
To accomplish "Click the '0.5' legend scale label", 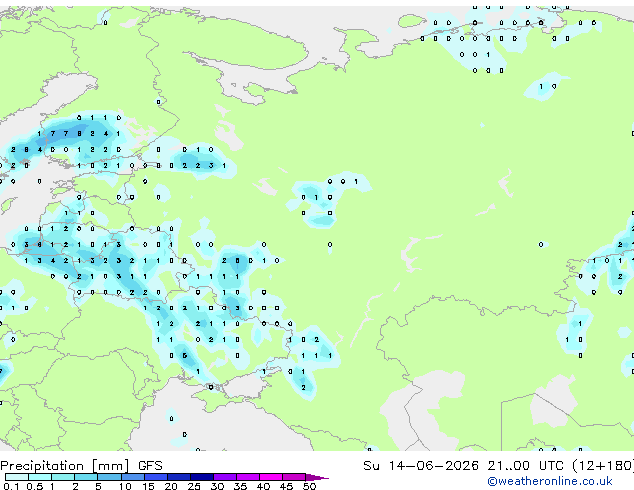I will point(35,486).
